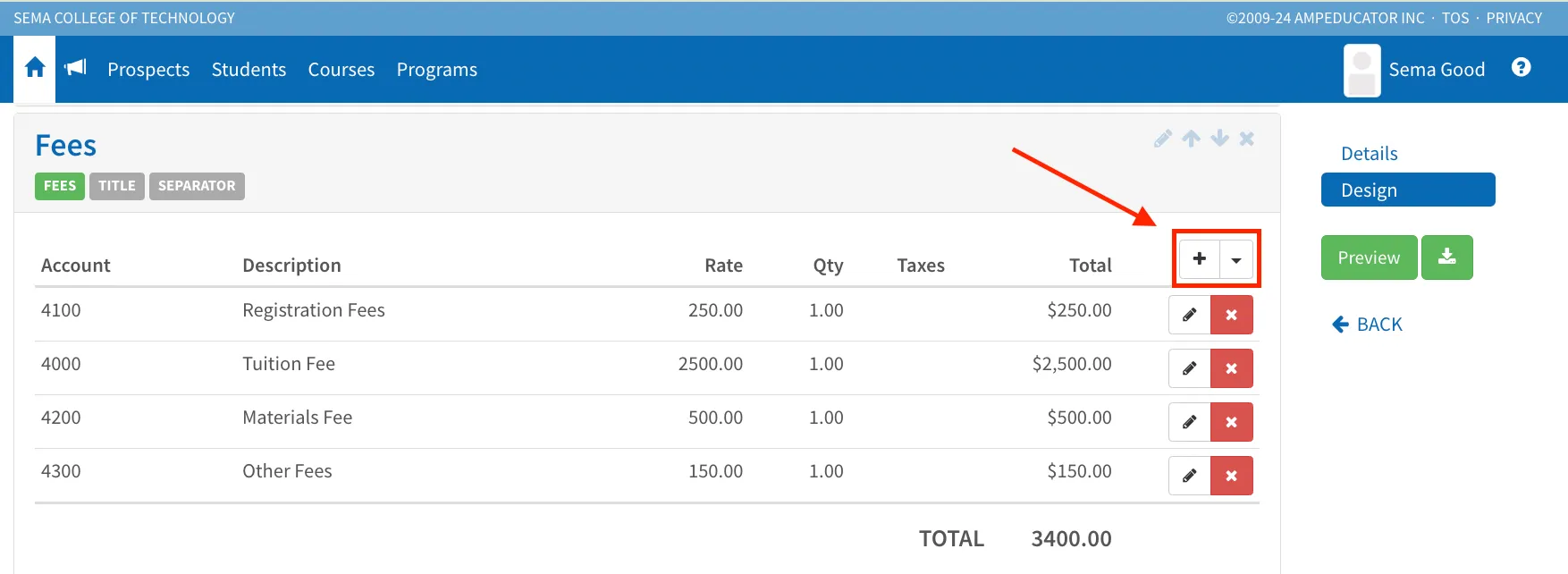Delete the Tuition Fee row
The height and width of the screenshot is (574, 1568).
click(1232, 368)
